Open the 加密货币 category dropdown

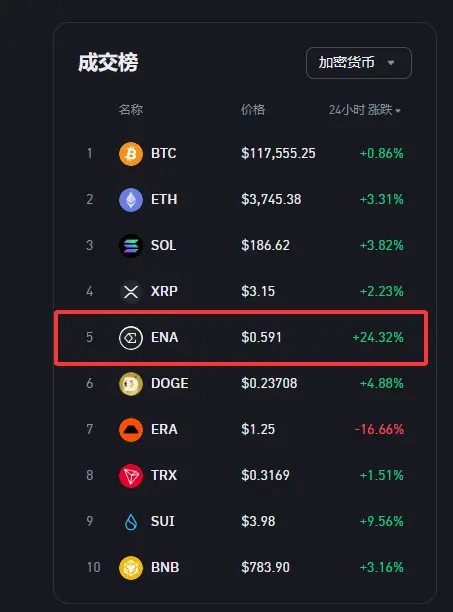pos(359,63)
